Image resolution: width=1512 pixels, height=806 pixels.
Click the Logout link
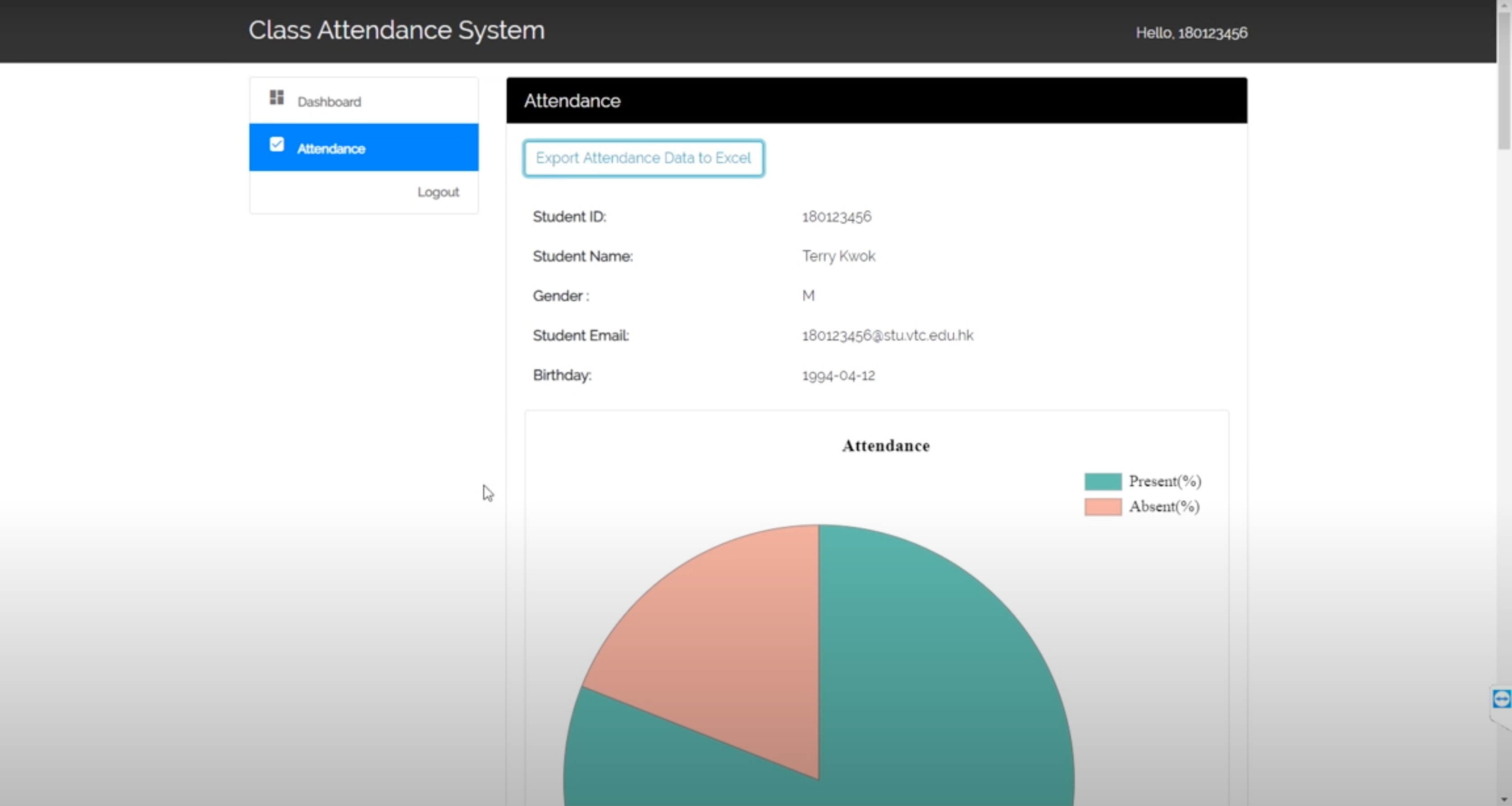pyautogui.click(x=438, y=192)
